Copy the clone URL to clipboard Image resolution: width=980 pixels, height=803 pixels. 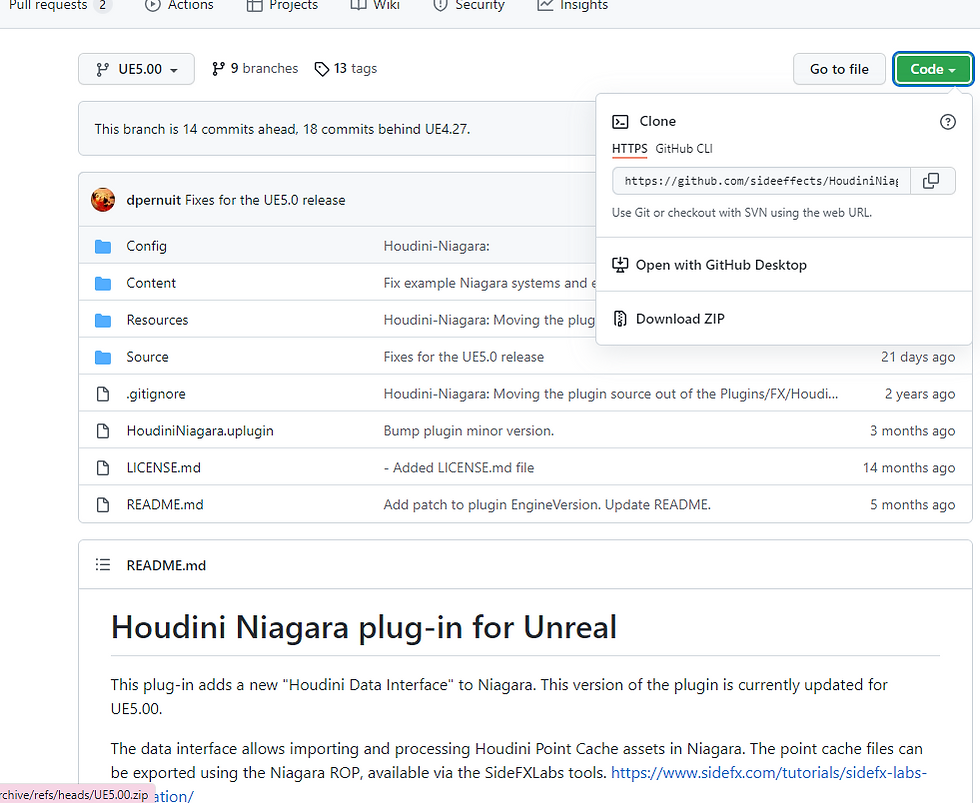[931, 181]
